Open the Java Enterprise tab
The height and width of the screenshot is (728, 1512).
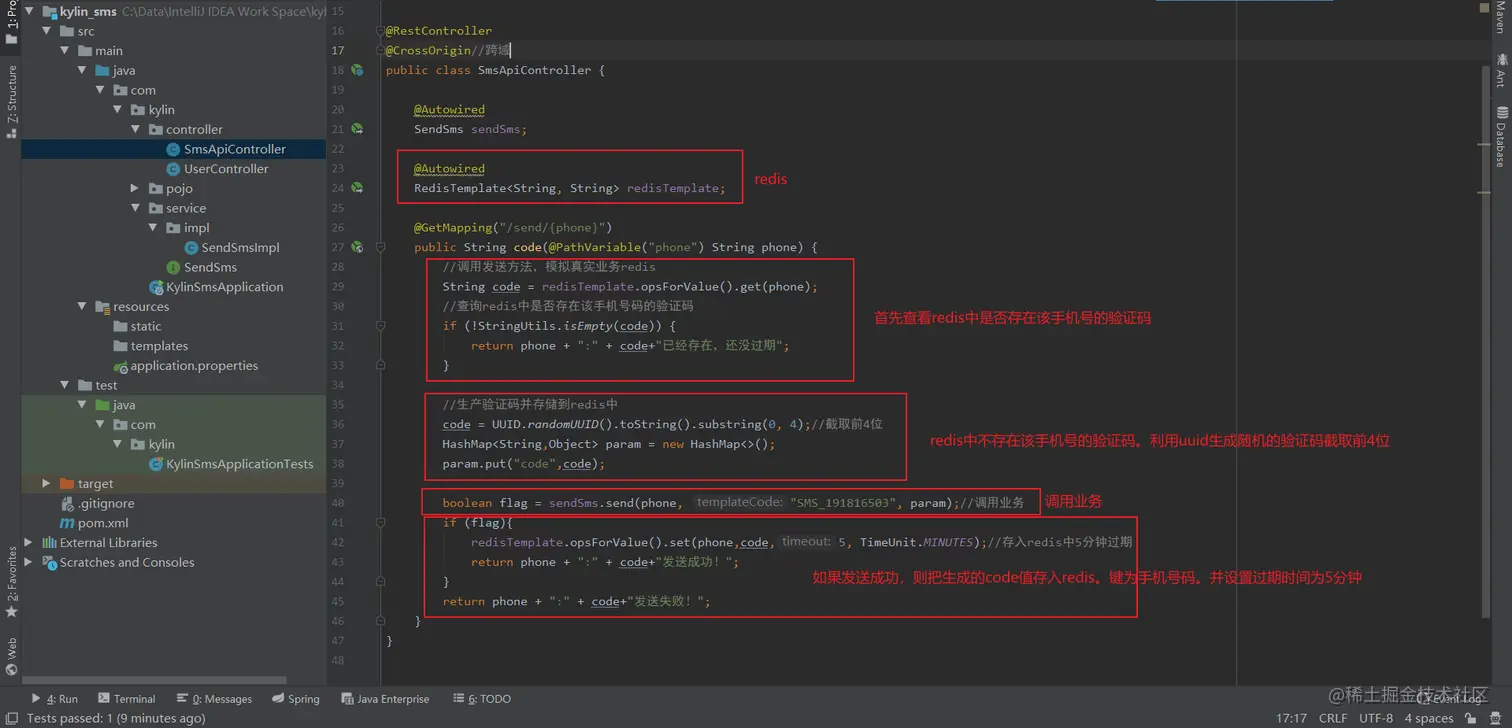coord(385,699)
